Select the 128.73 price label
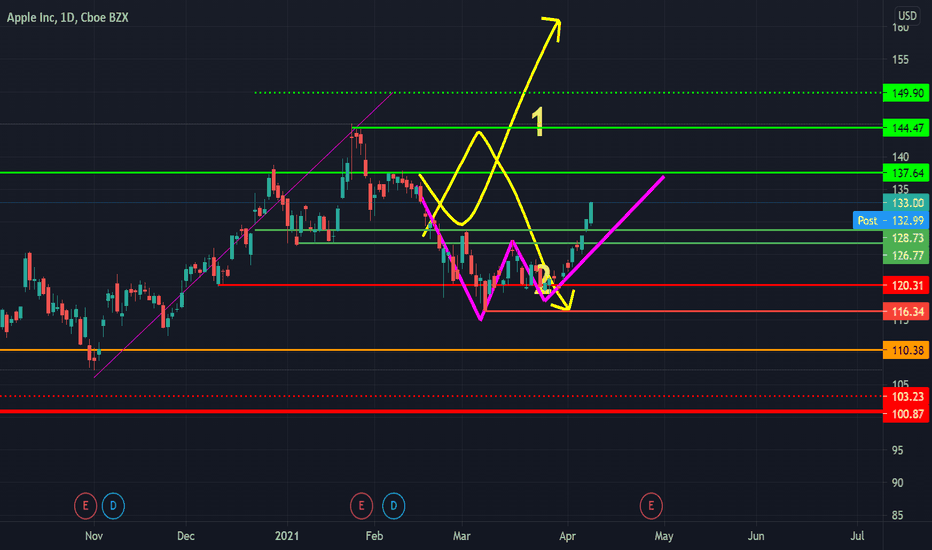932x550 pixels. (906, 238)
